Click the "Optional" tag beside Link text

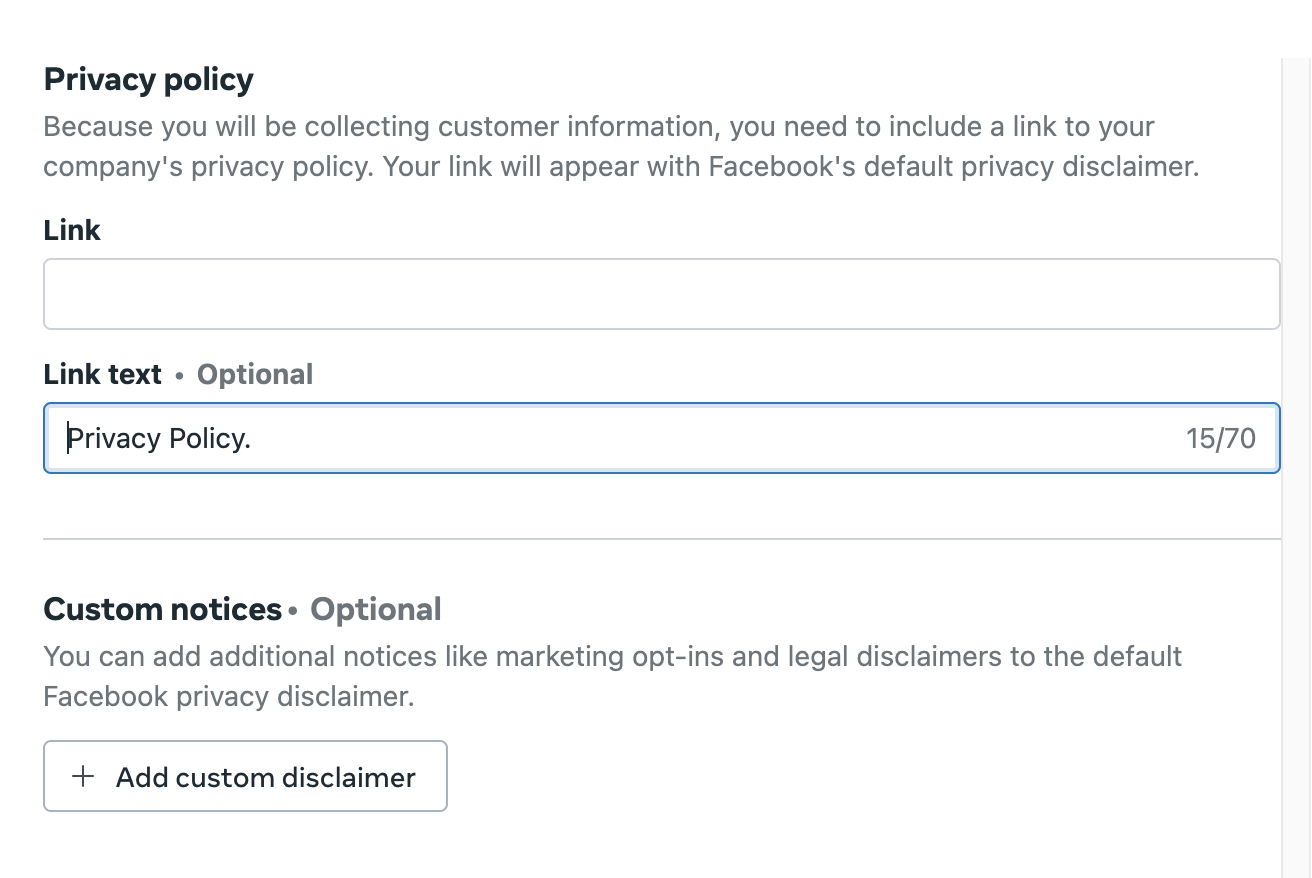(255, 374)
